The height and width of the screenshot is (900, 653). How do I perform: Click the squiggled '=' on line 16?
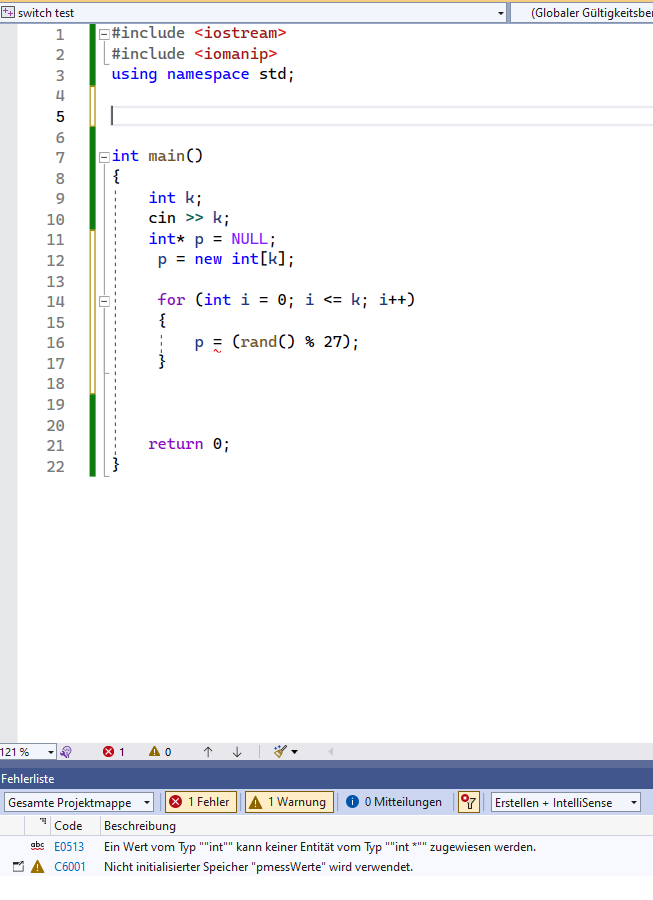[217, 343]
